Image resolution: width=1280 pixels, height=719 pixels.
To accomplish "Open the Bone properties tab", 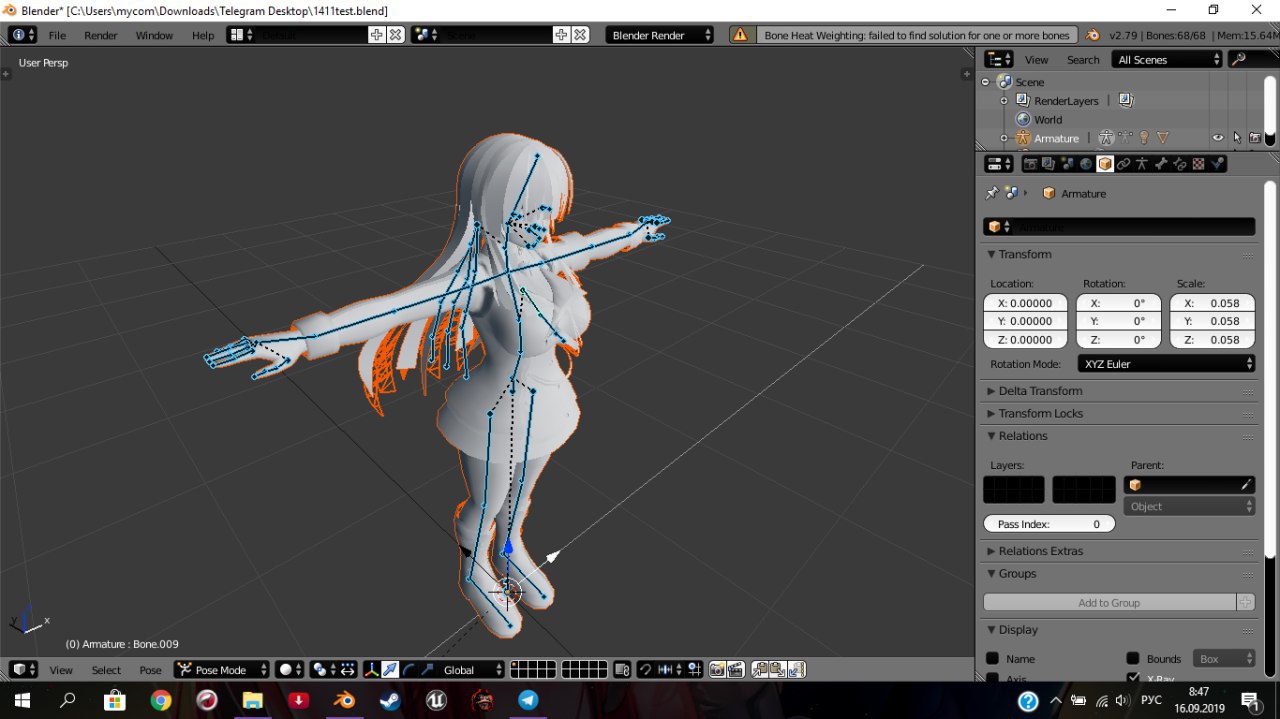I will coord(1161,164).
